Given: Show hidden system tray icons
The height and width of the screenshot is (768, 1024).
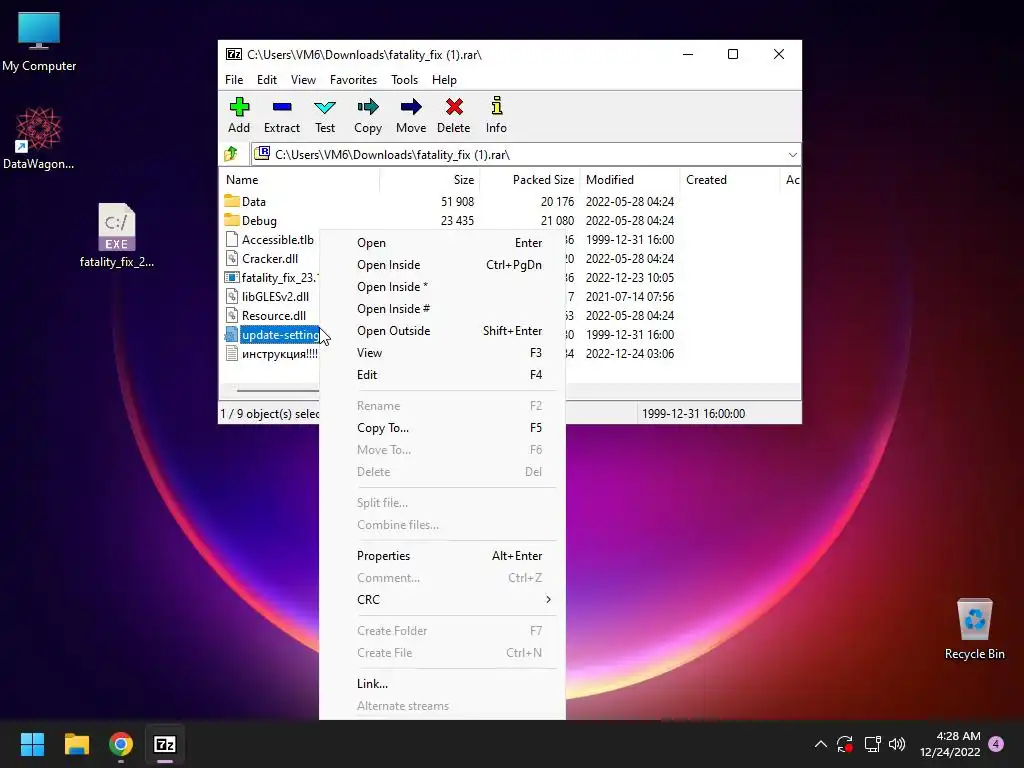Looking at the screenshot, I should click(x=821, y=744).
